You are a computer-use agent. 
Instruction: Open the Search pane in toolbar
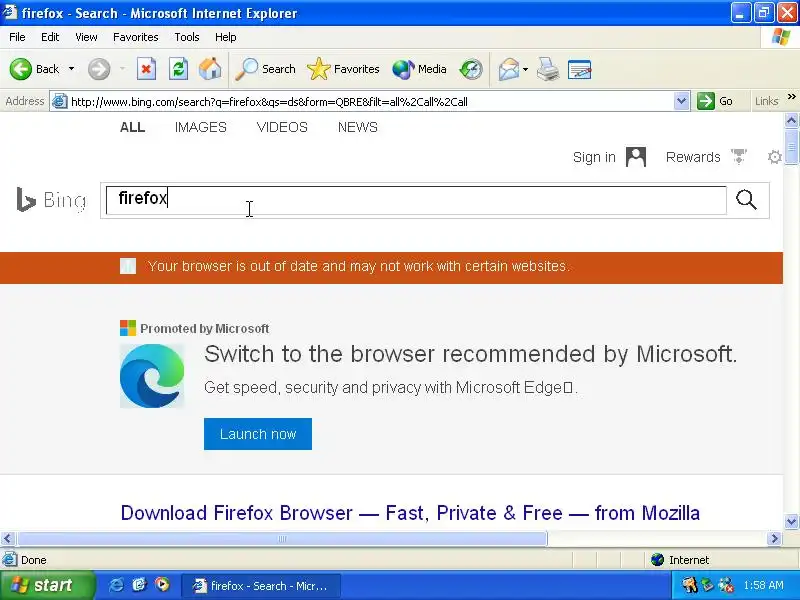point(265,69)
